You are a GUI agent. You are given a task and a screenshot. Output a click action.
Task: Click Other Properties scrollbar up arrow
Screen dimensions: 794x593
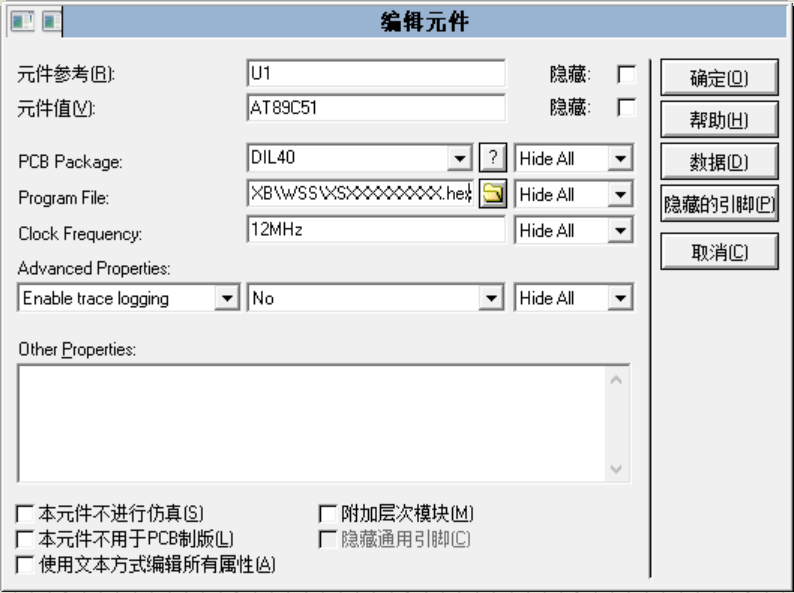(616, 380)
